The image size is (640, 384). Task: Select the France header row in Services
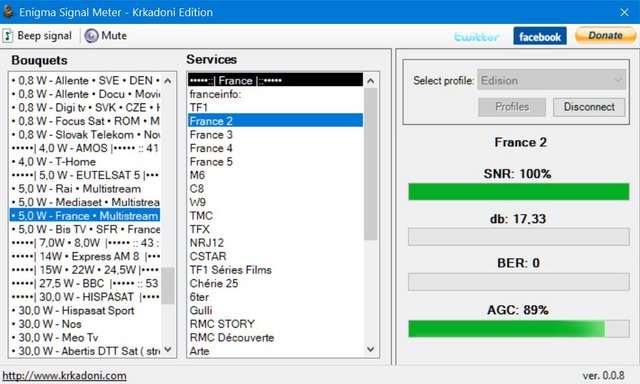(x=276, y=80)
